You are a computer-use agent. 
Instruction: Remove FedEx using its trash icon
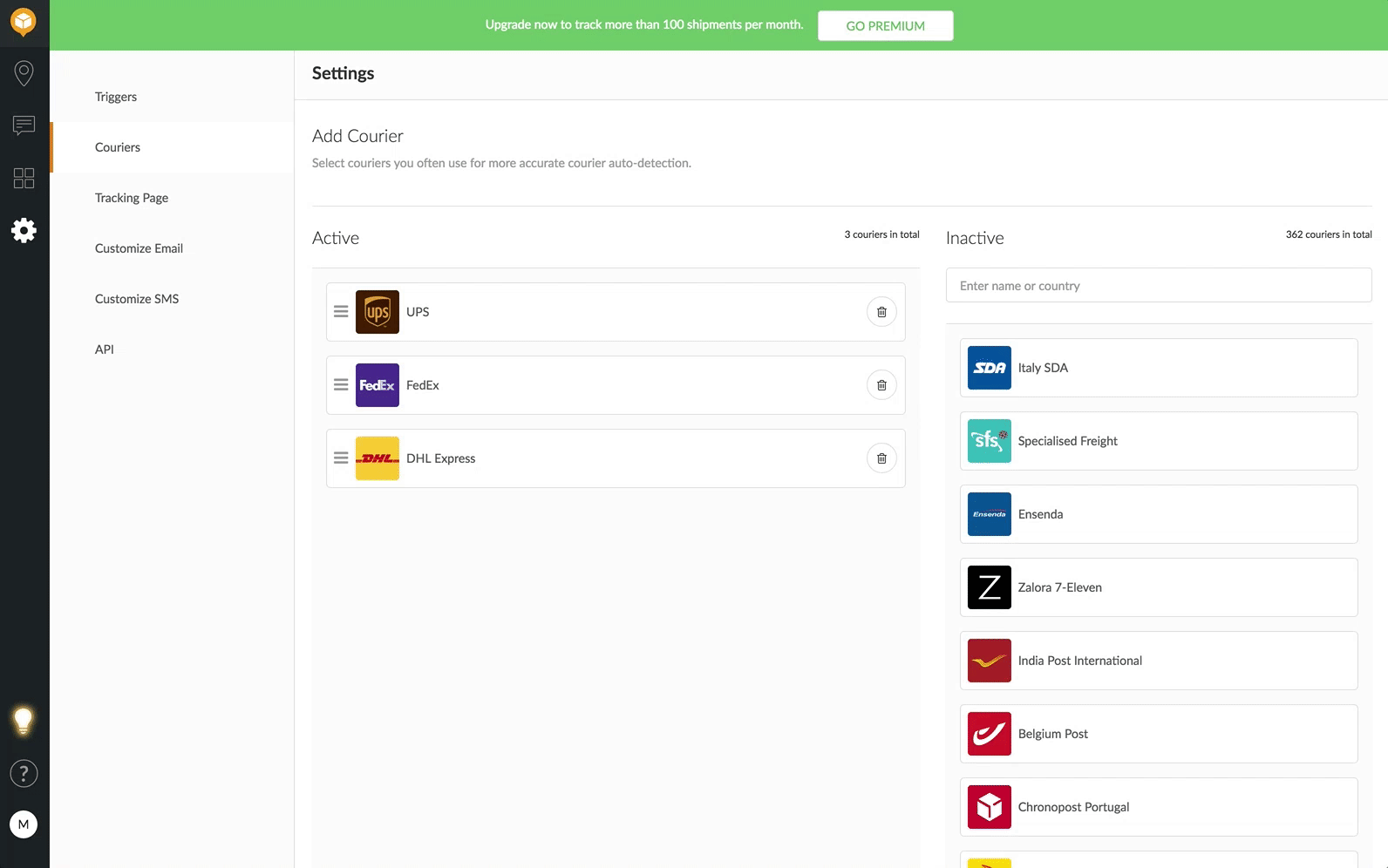(x=881, y=385)
